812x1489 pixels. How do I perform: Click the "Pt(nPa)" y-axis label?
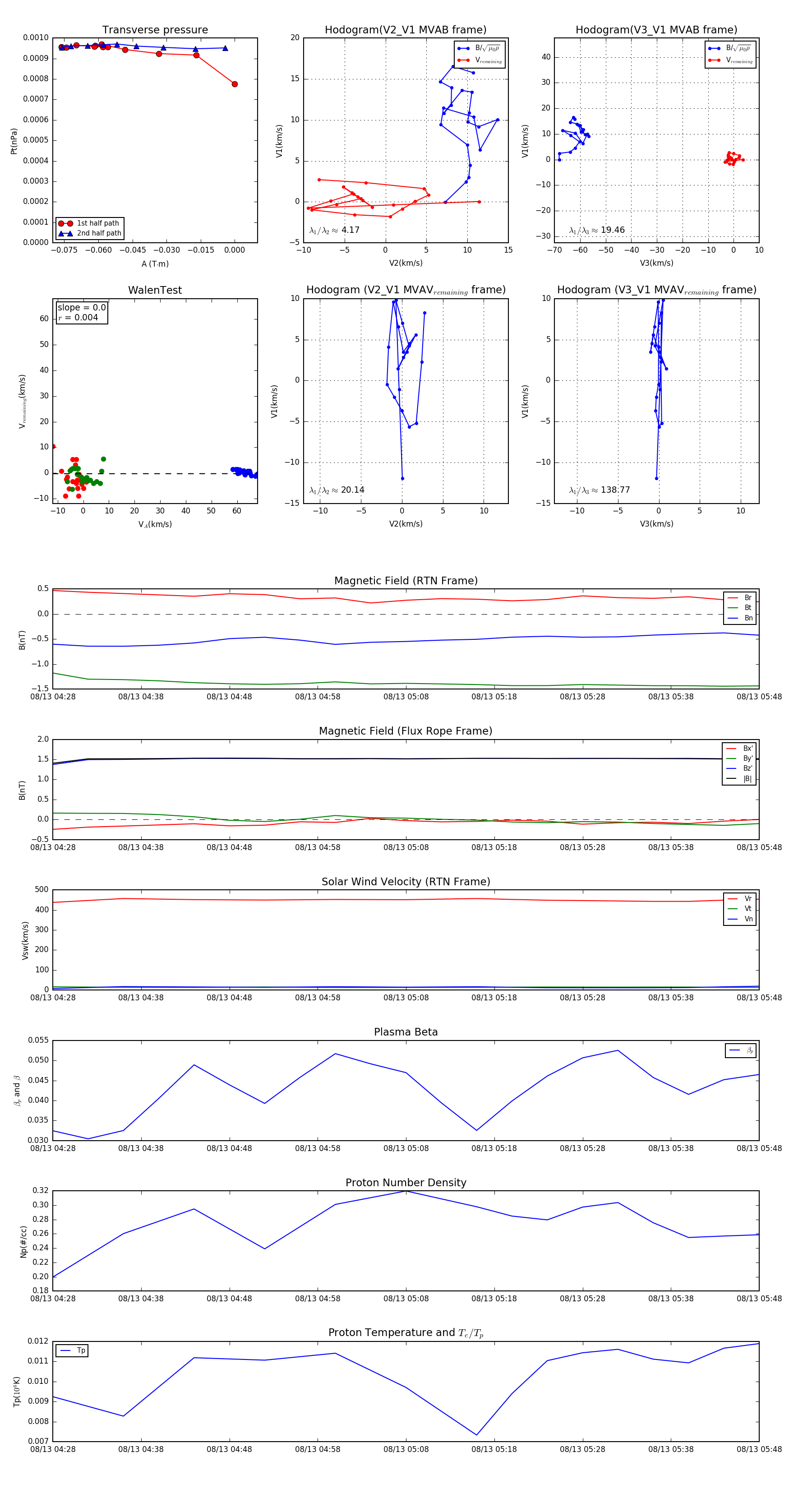point(14,141)
